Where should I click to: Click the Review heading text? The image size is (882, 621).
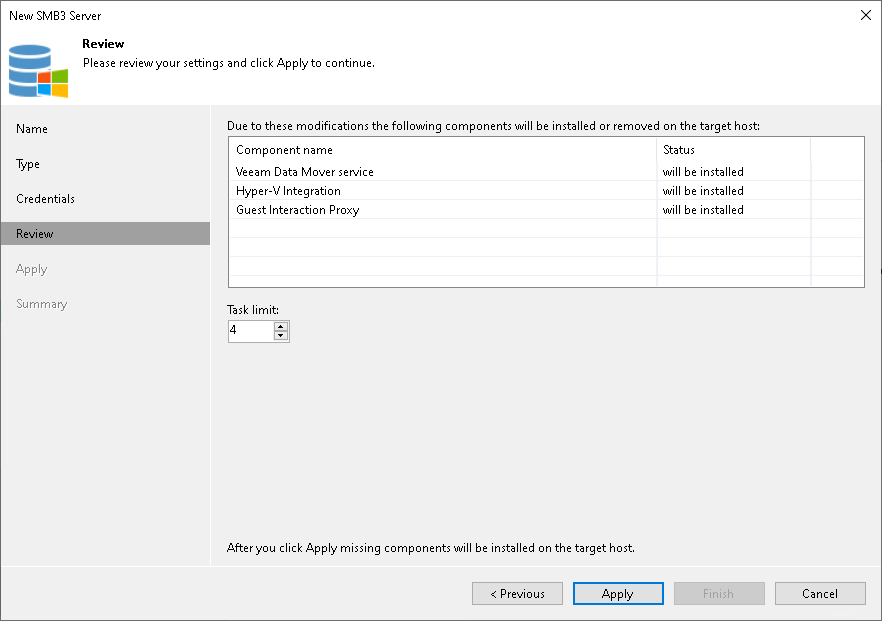103,43
